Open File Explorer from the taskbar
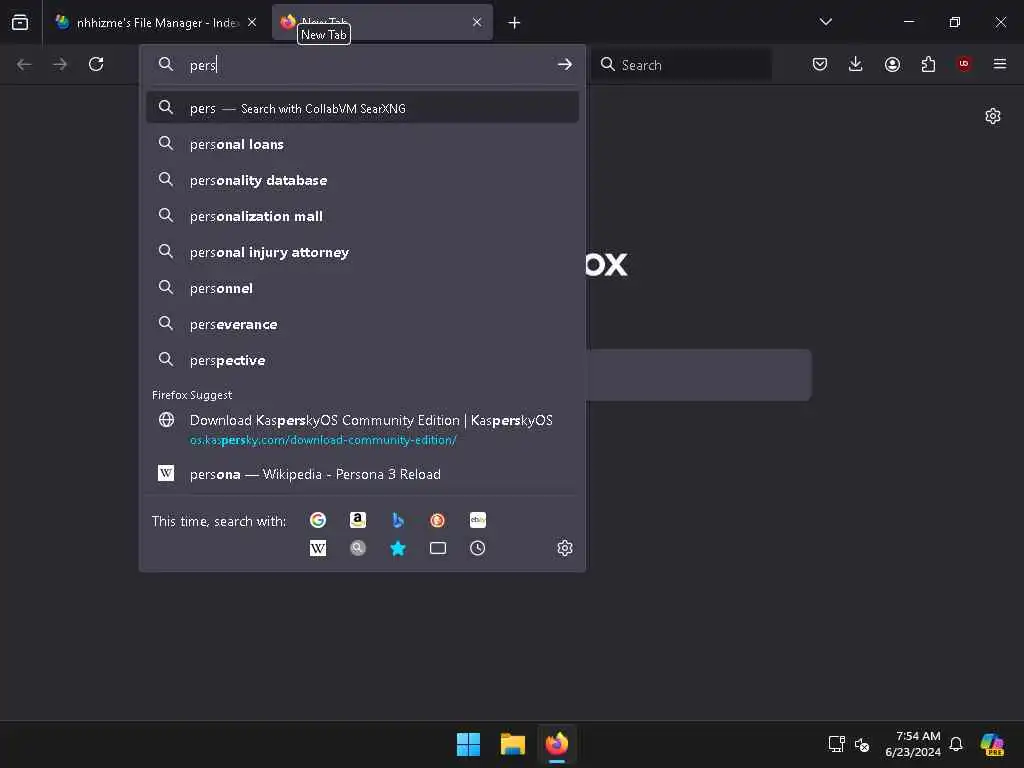1024x768 pixels. coord(513,744)
